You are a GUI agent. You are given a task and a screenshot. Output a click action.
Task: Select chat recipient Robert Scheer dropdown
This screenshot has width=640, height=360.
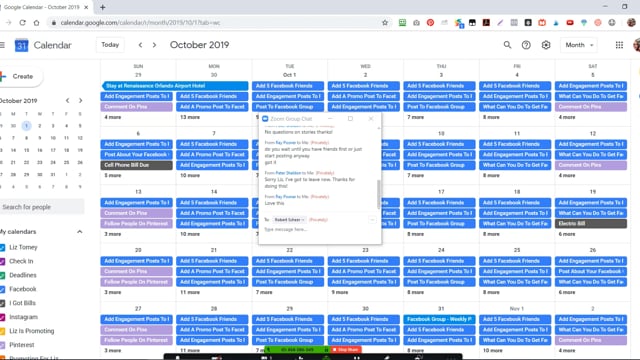pyautogui.click(x=289, y=220)
